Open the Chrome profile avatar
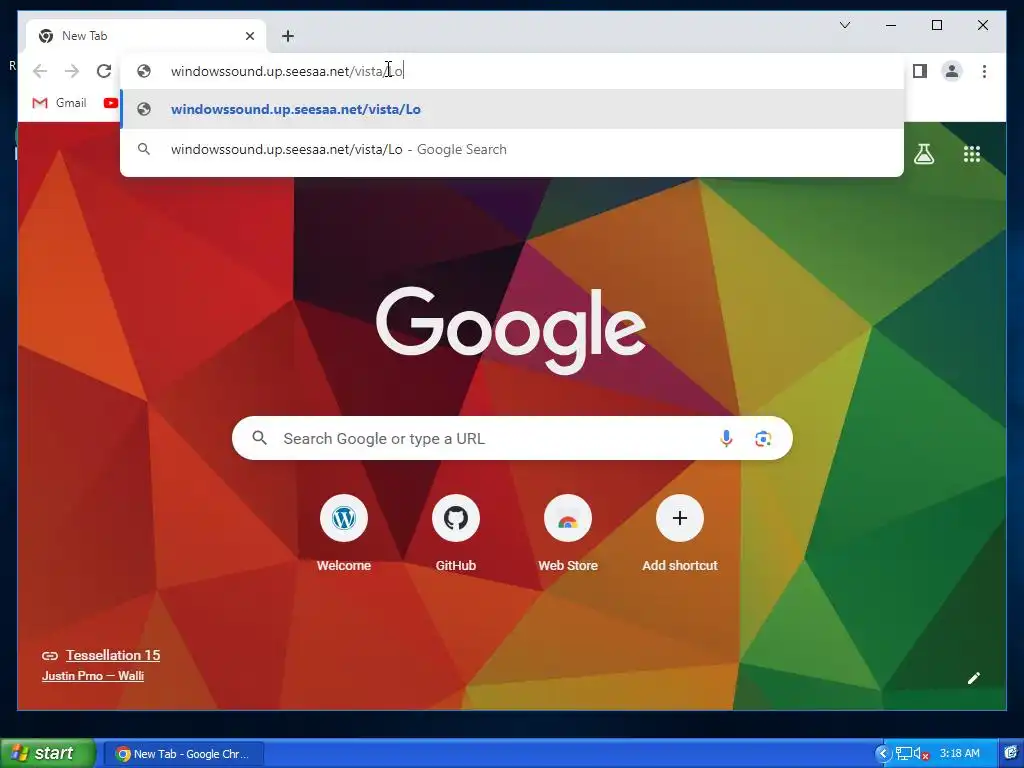This screenshot has width=1024, height=768. 952,71
